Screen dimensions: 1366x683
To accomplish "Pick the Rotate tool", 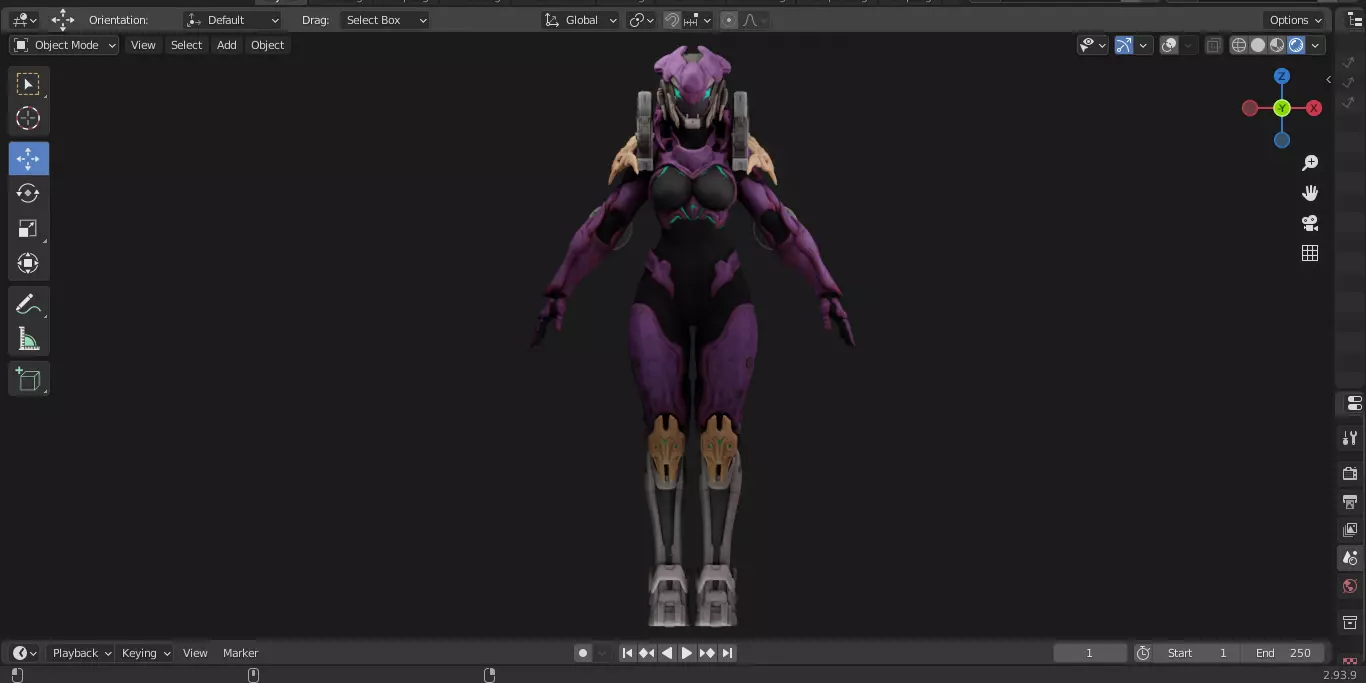I will click(x=28, y=193).
